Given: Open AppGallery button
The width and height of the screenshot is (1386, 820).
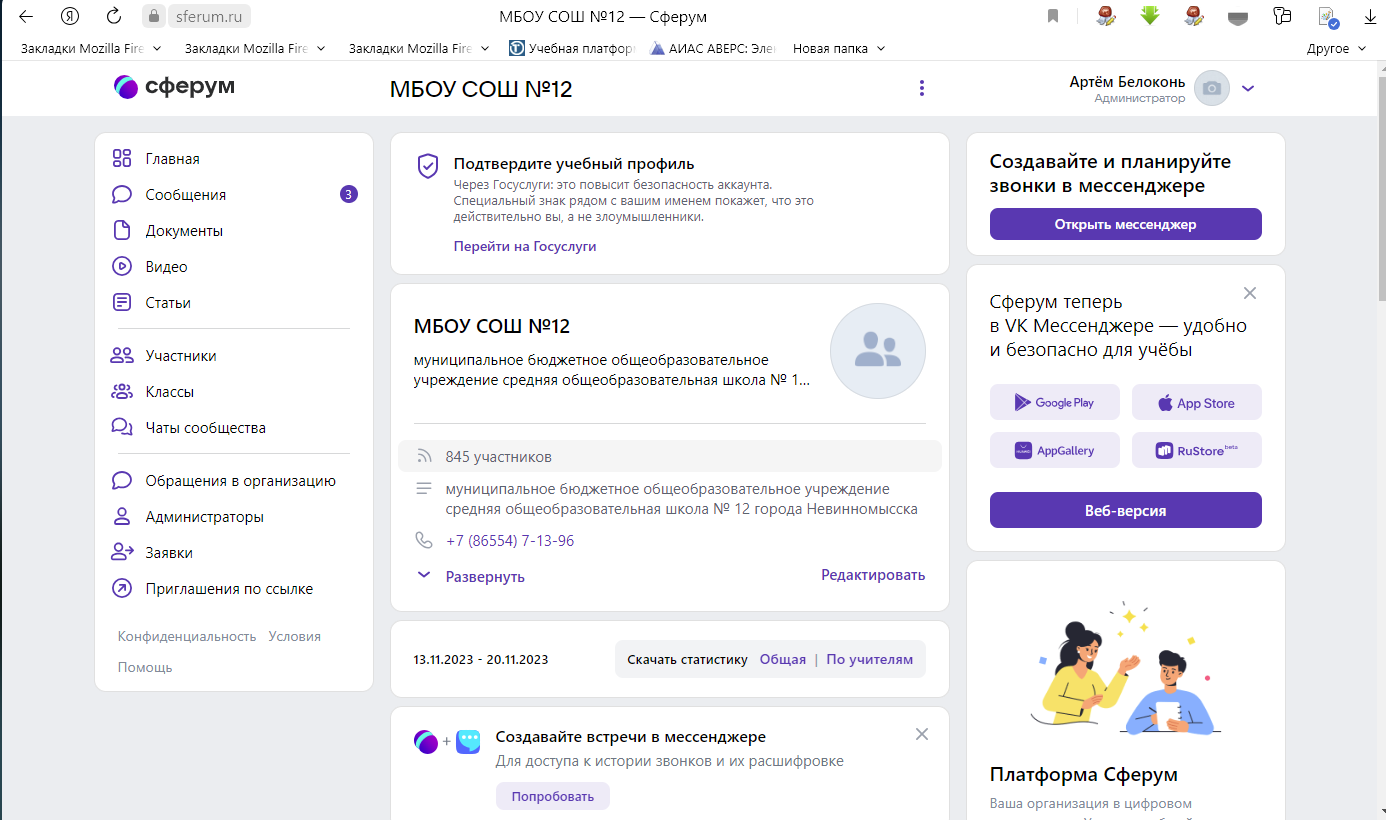Looking at the screenshot, I should pyautogui.click(x=1056, y=450).
